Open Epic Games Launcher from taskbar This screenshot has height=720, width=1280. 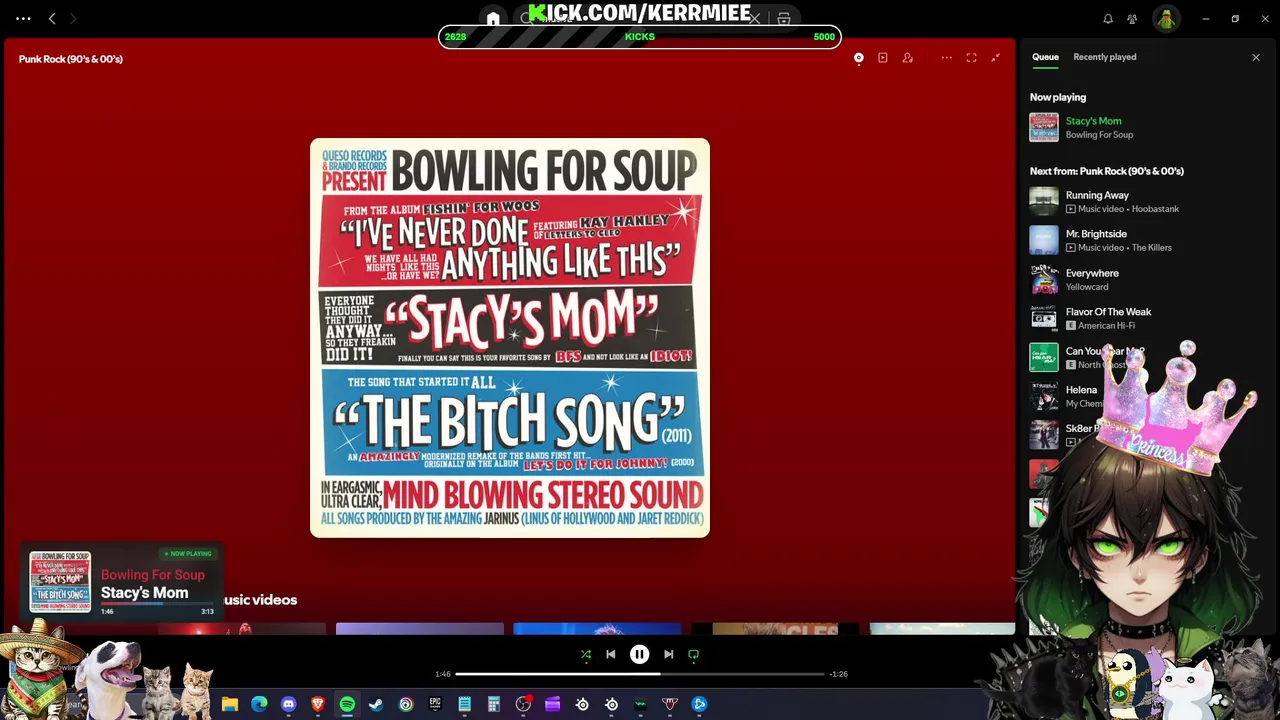pos(435,705)
